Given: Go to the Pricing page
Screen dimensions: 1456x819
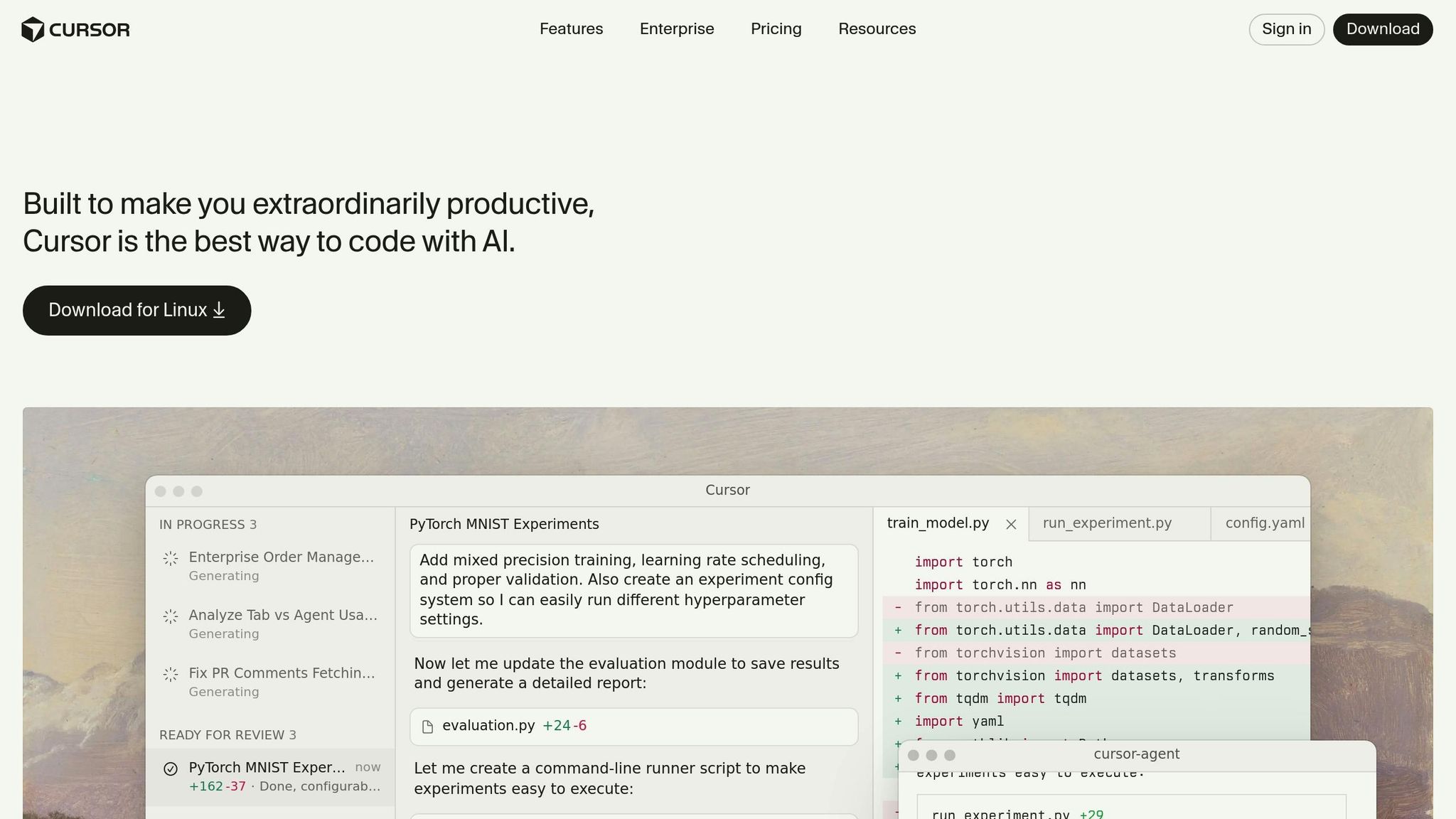Looking at the screenshot, I should pyautogui.click(x=776, y=29).
